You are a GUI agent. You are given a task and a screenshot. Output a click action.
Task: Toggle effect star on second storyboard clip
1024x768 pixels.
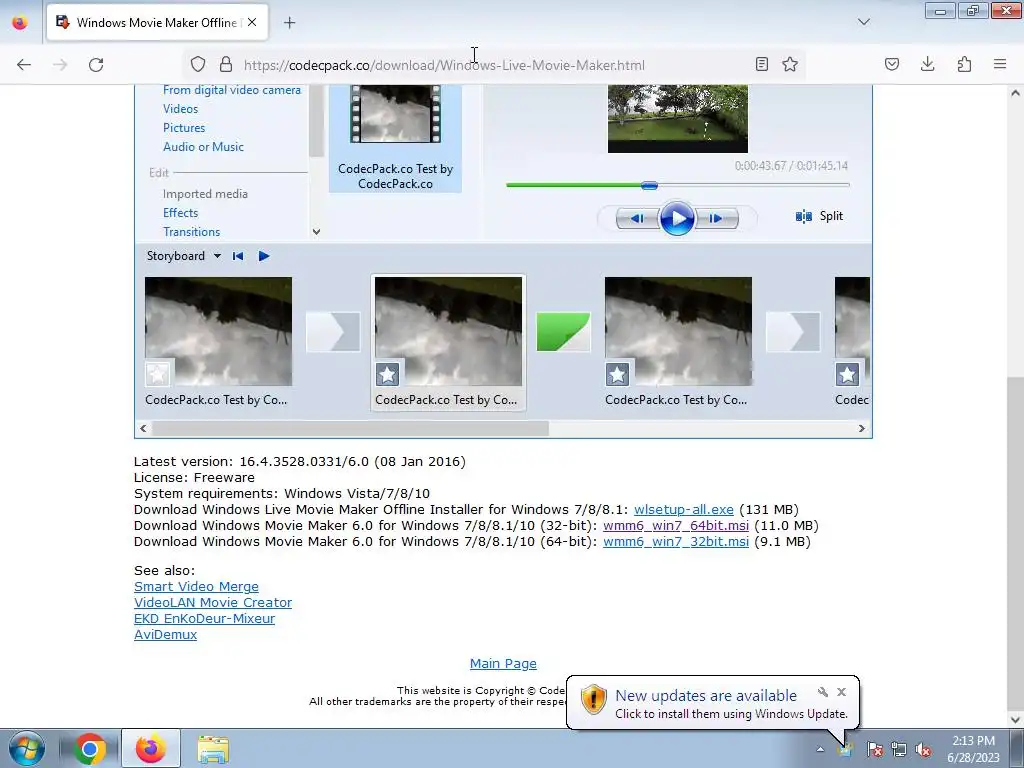388,374
